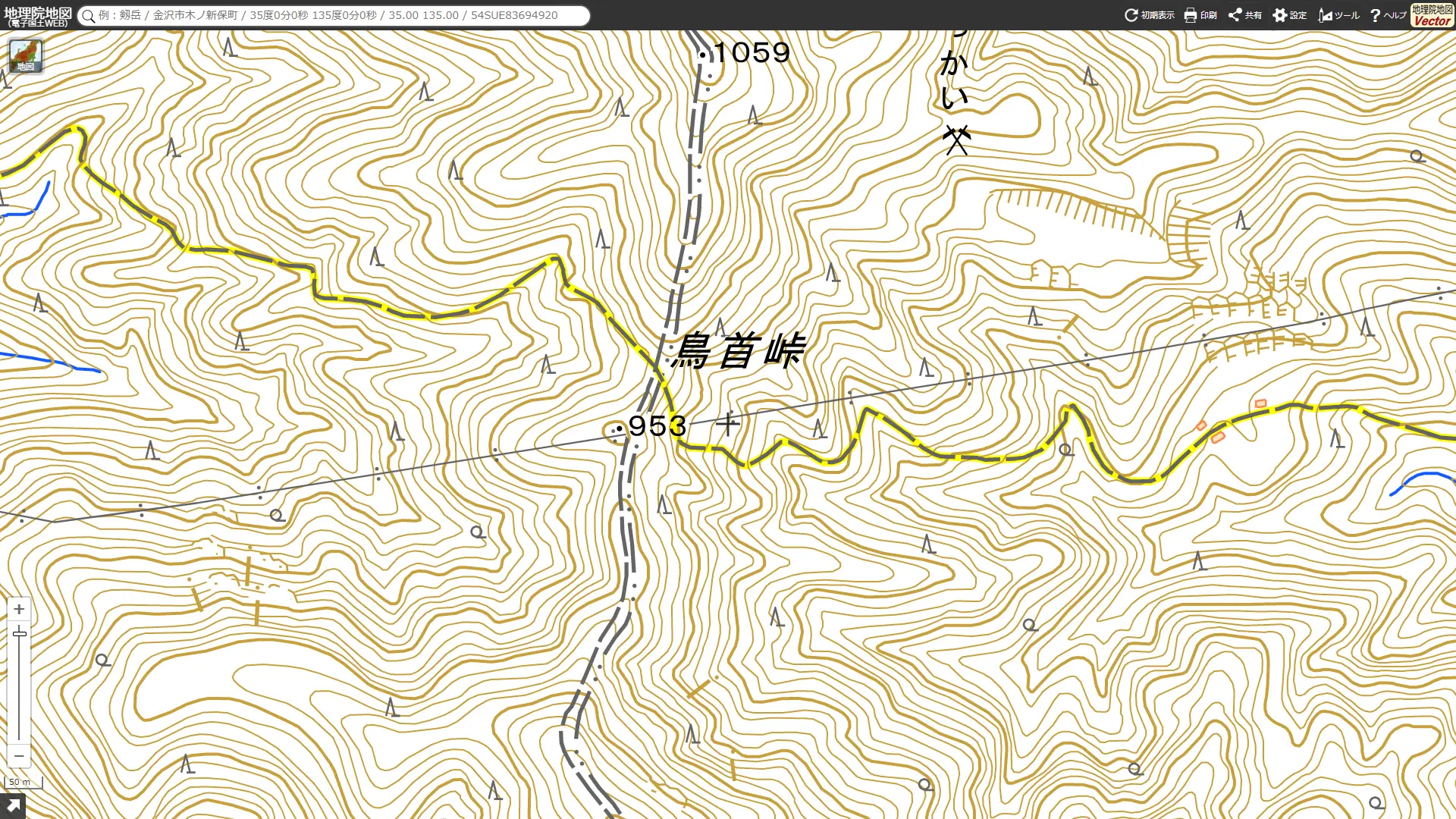Click the mine symbol on map
Image resolution: width=1456 pixels, height=819 pixels.
(956, 140)
